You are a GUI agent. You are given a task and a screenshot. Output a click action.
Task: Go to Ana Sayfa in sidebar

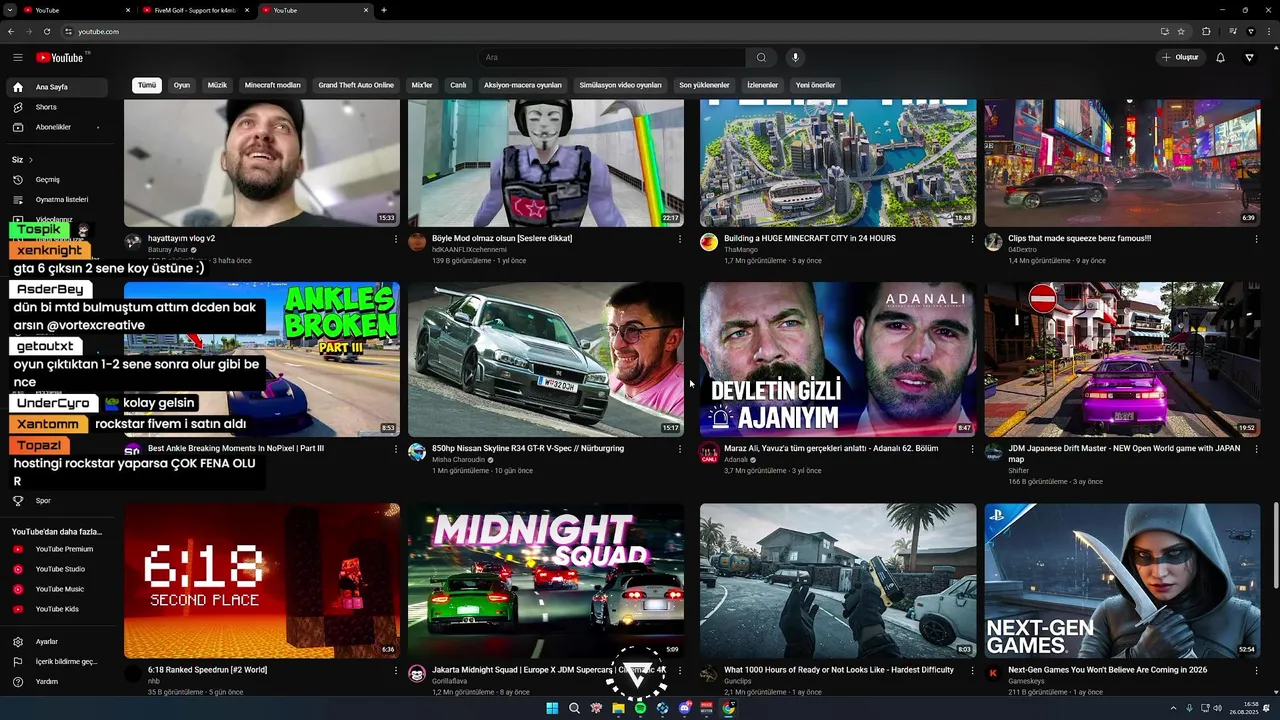(56, 87)
